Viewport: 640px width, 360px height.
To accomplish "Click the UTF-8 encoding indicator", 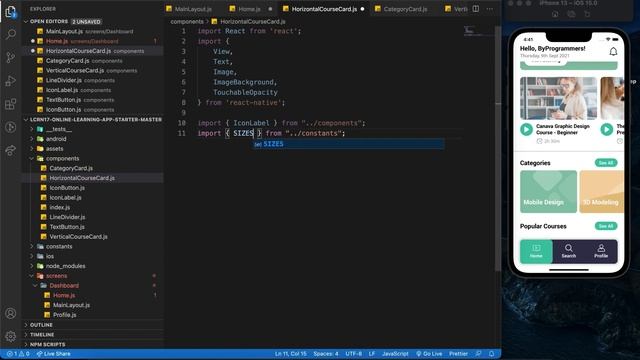I will tap(353, 354).
